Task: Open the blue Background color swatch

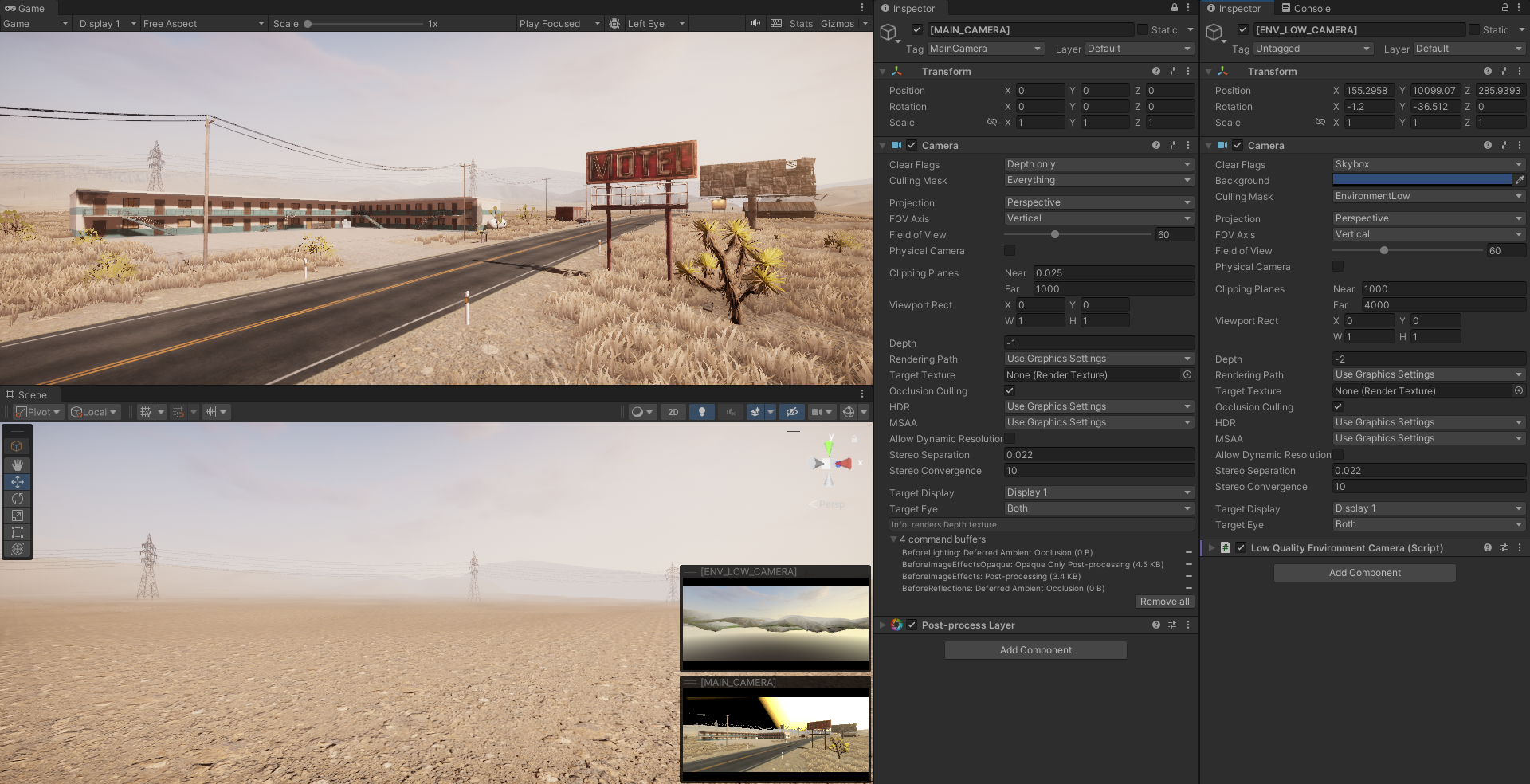Action: (1422, 180)
